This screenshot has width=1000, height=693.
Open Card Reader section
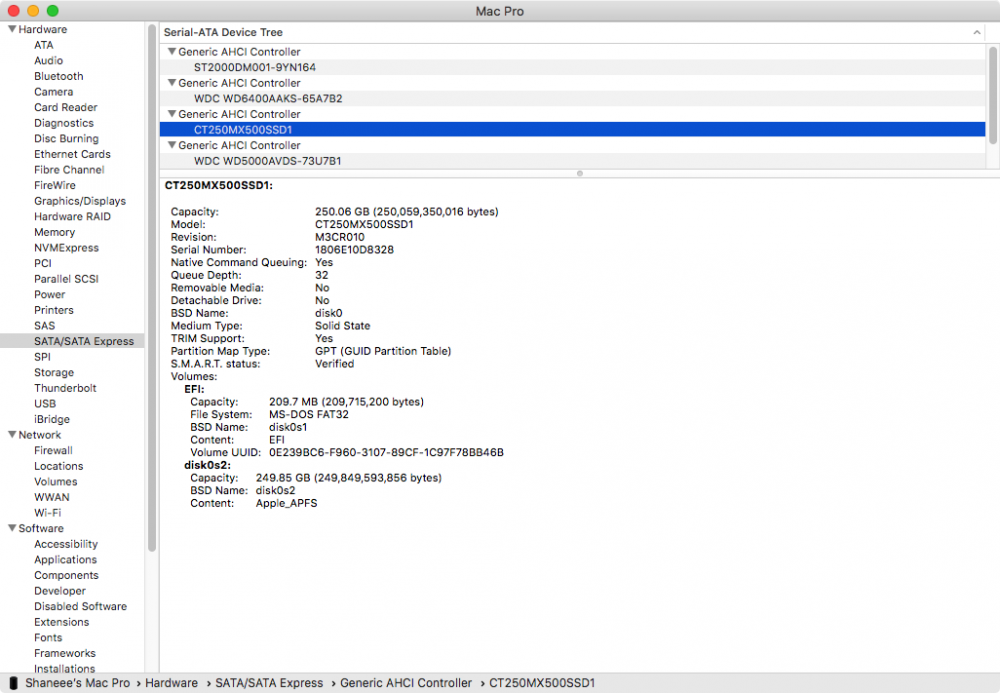66,108
